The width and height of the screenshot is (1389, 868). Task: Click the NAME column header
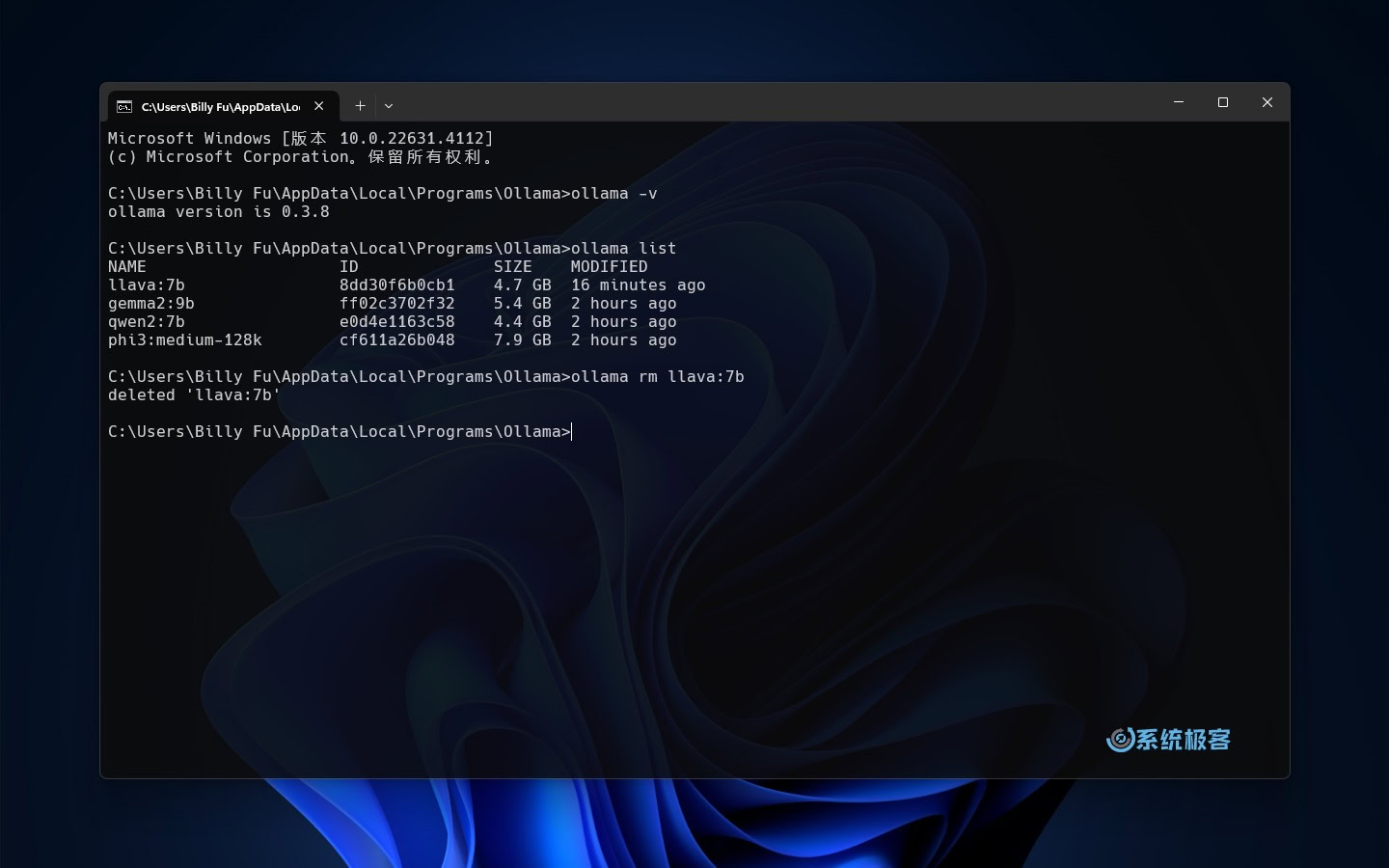tap(127, 266)
